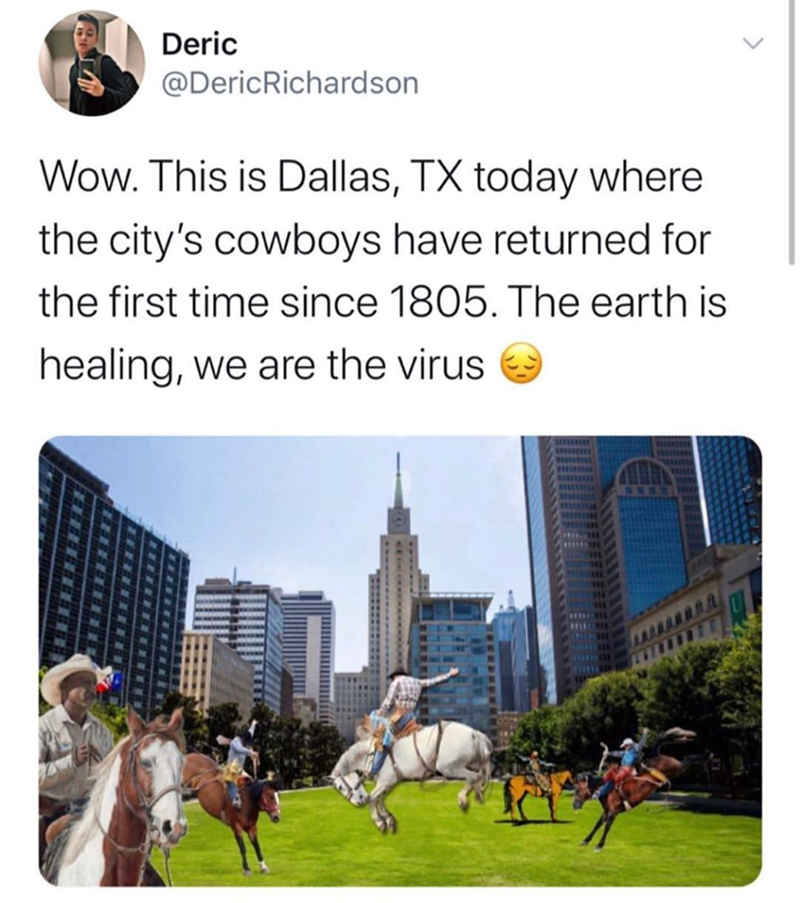Open Deric's round profile photo

tap(92, 62)
